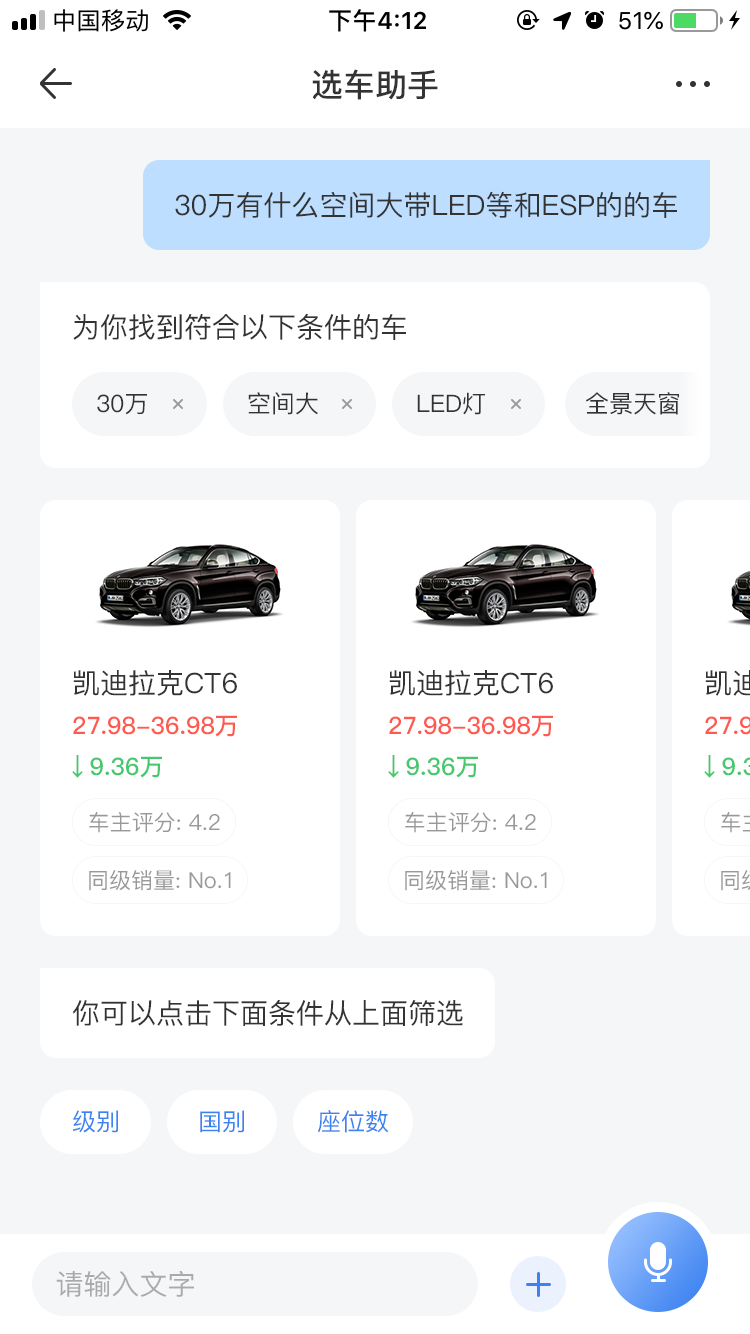750x1334 pixels.
Task: Select the 级别 filter option
Action: coord(96,1122)
